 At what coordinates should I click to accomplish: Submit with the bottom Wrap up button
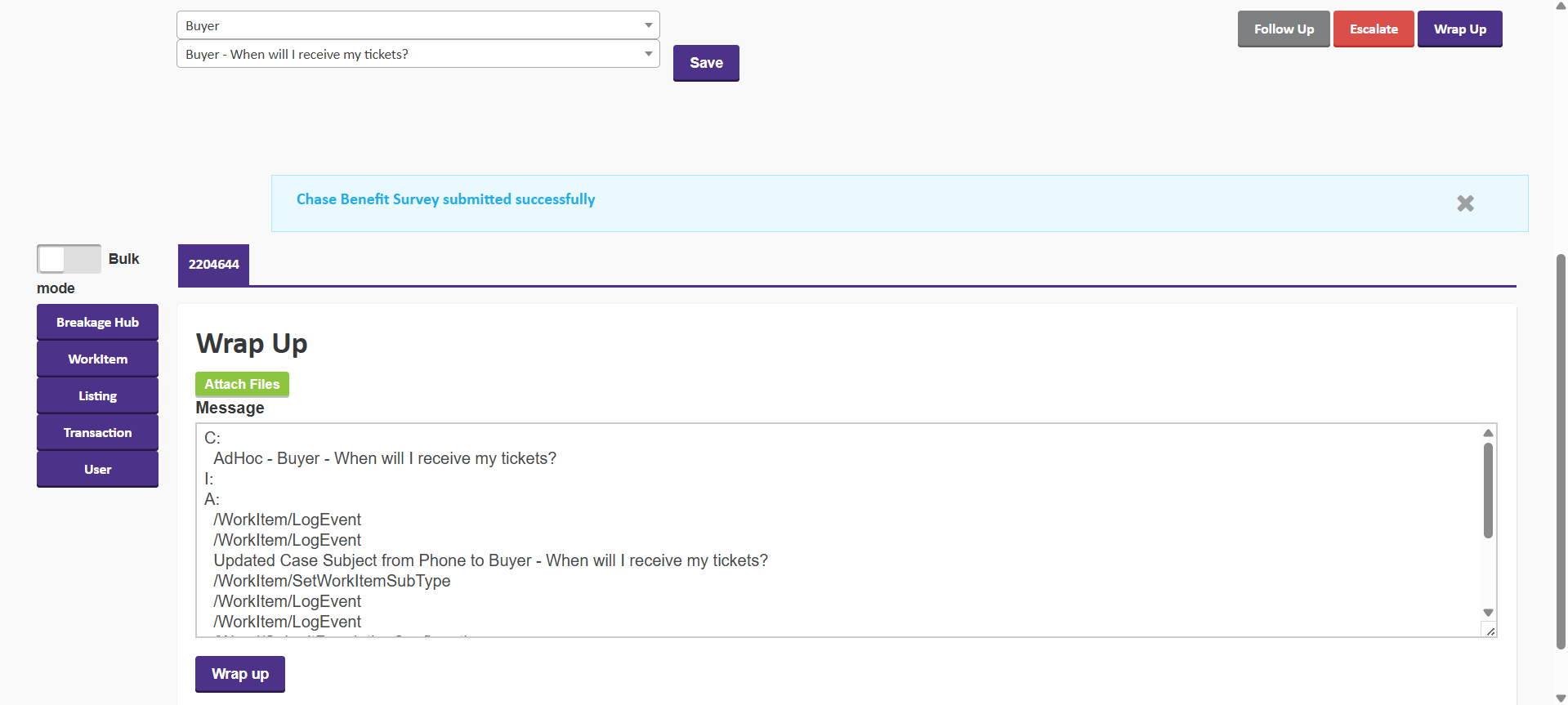(239, 674)
